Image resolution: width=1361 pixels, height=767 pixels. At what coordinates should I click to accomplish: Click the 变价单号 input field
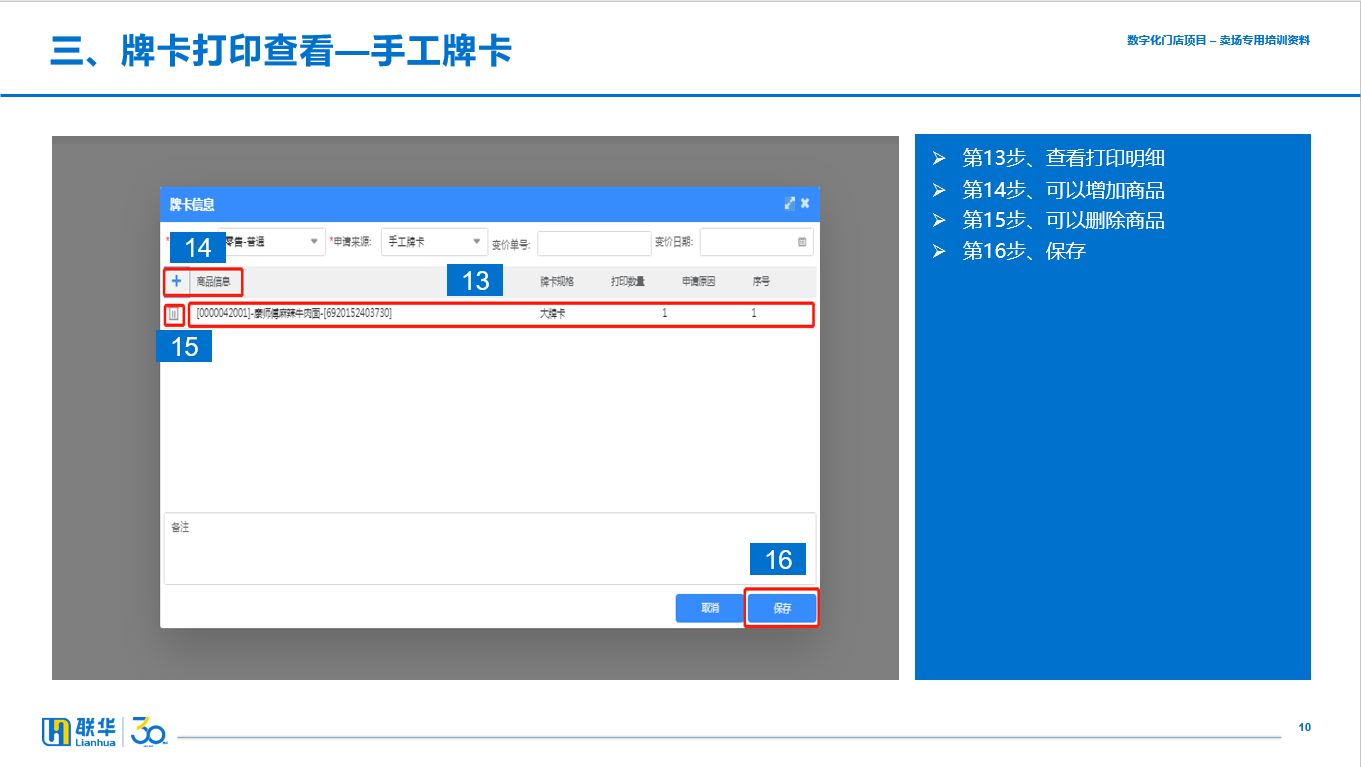tap(594, 243)
